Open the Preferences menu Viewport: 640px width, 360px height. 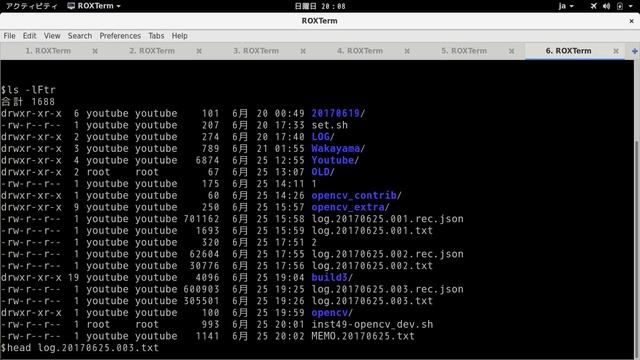point(120,36)
